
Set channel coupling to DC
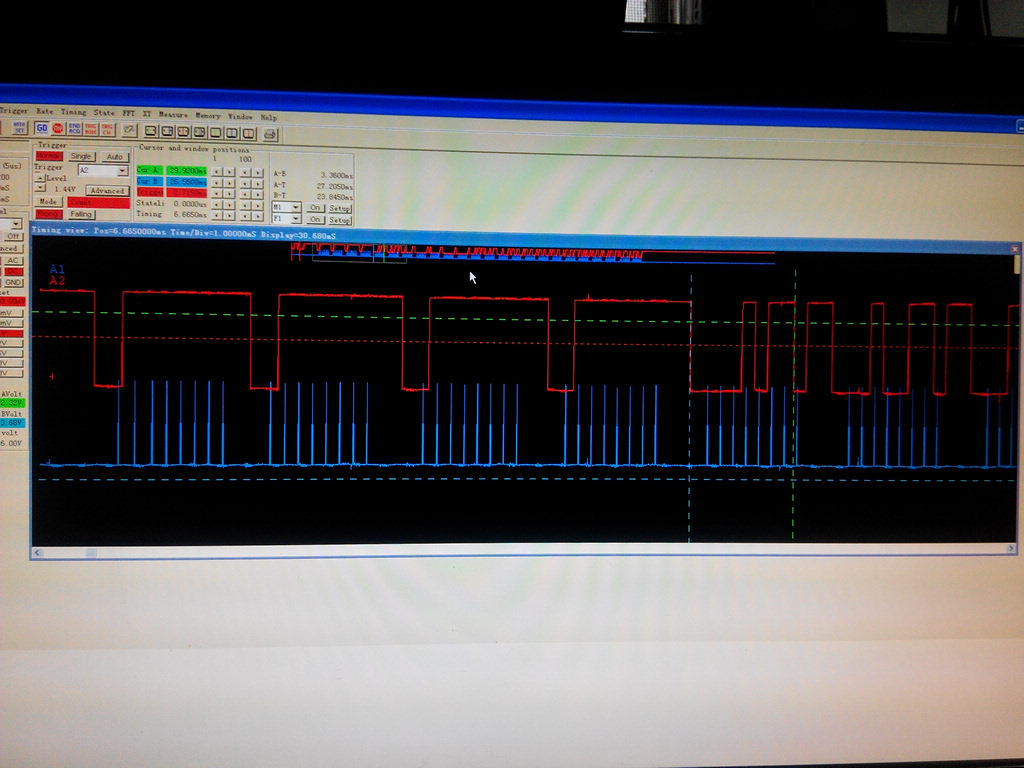tap(13, 271)
